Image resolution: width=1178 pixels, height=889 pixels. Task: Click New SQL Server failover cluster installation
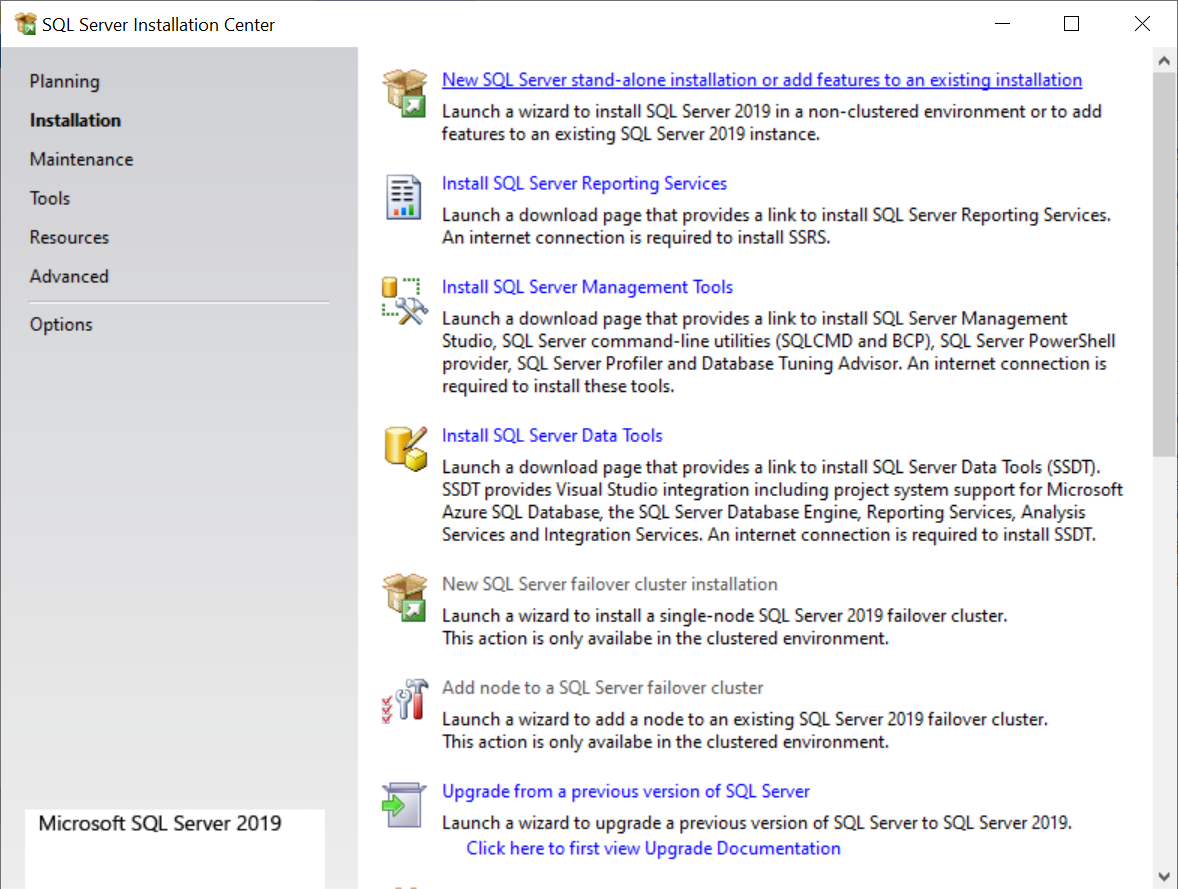tap(609, 584)
